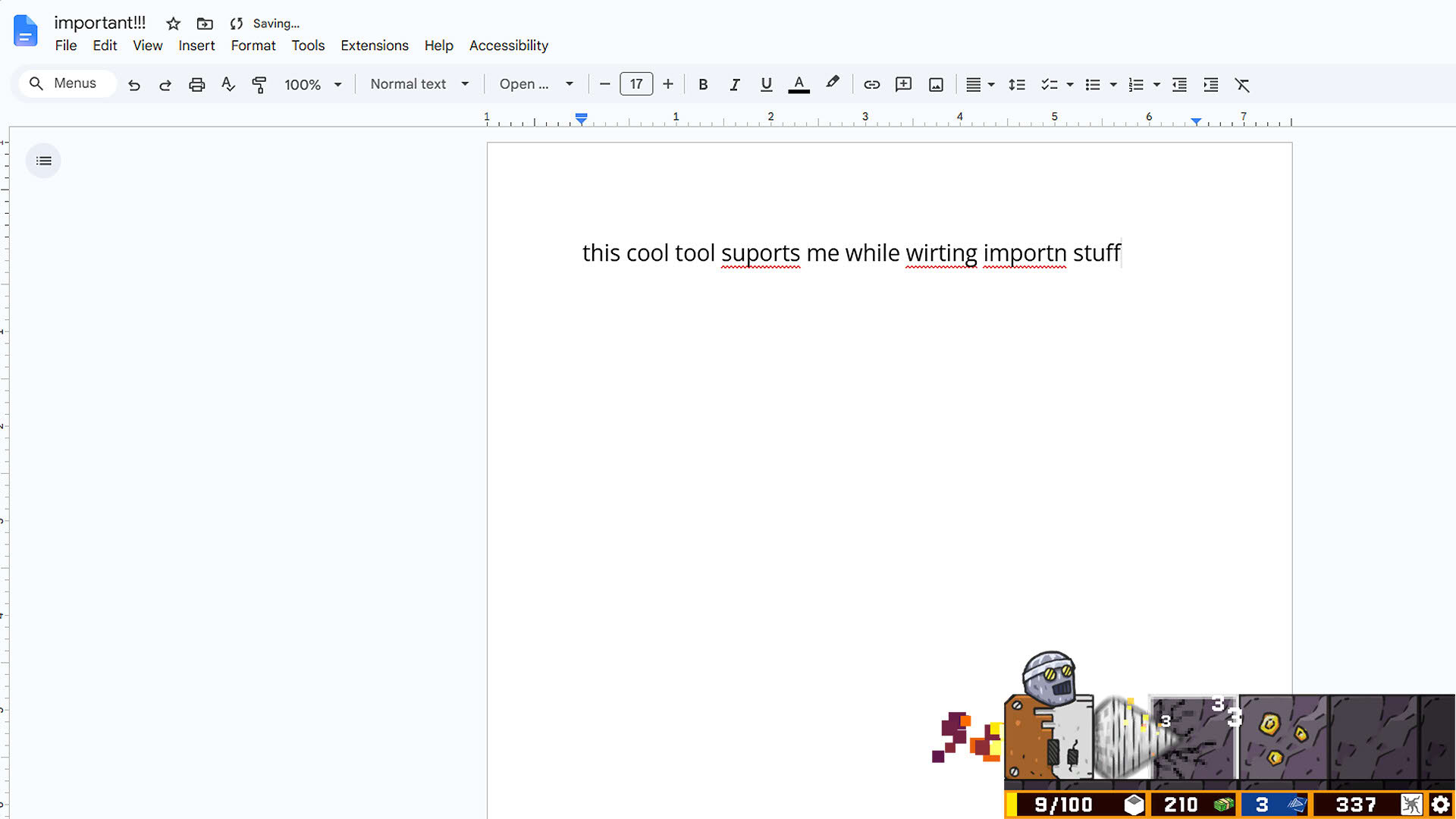1456x819 pixels.
Task: Move document using folder icon
Action: pos(205,24)
